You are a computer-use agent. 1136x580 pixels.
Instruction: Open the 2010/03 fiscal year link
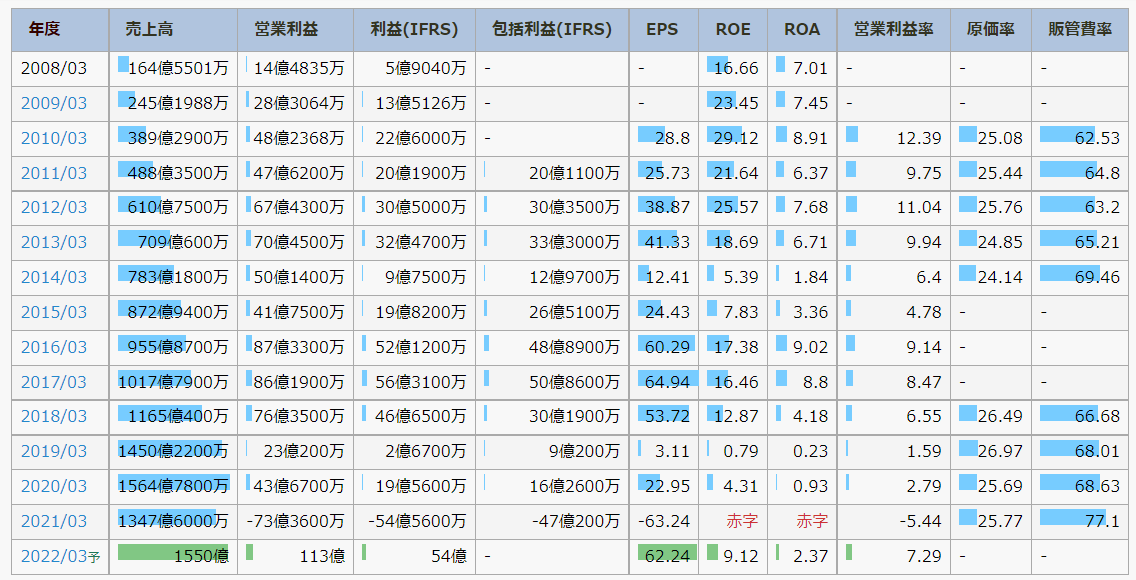coord(54,138)
